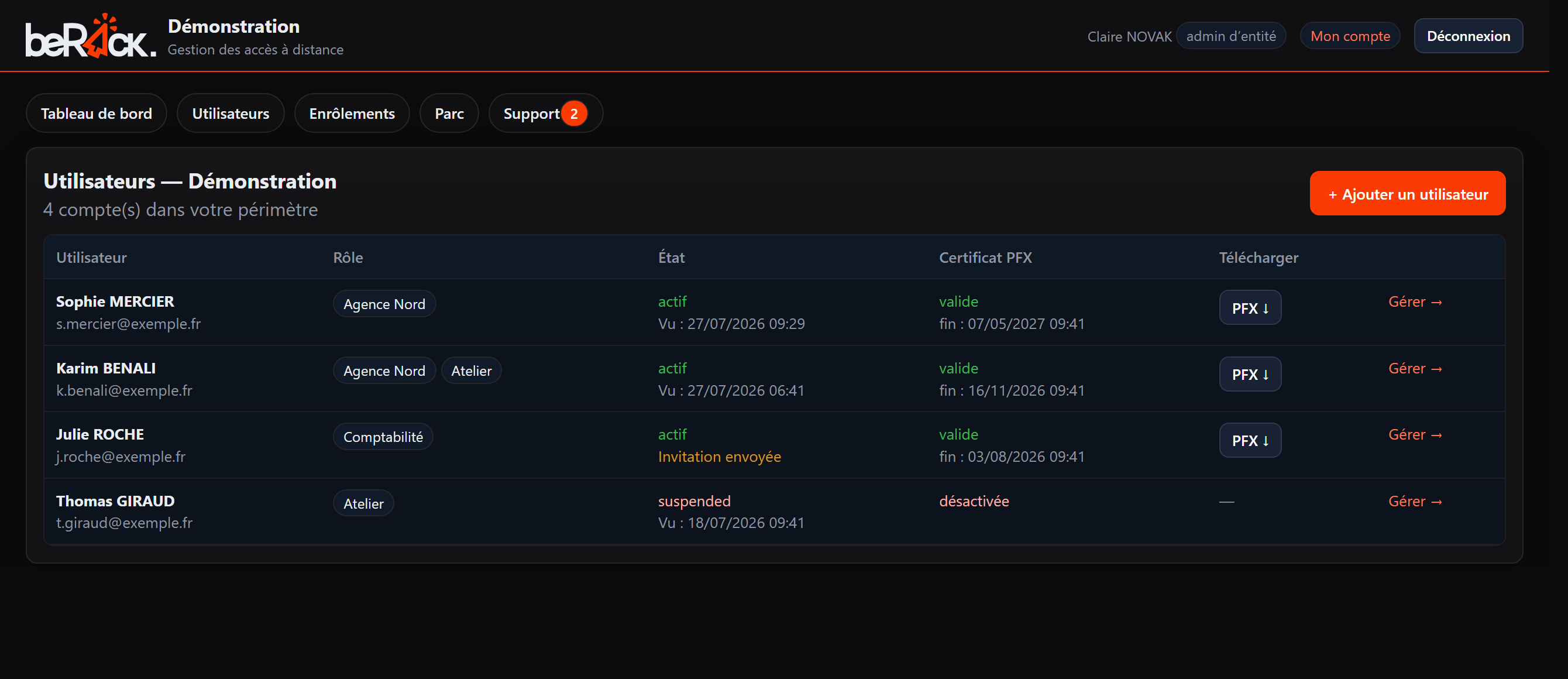The width and height of the screenshot is (1568, 679).
Task: Open the Parc tab
Action: pos(449,114)
